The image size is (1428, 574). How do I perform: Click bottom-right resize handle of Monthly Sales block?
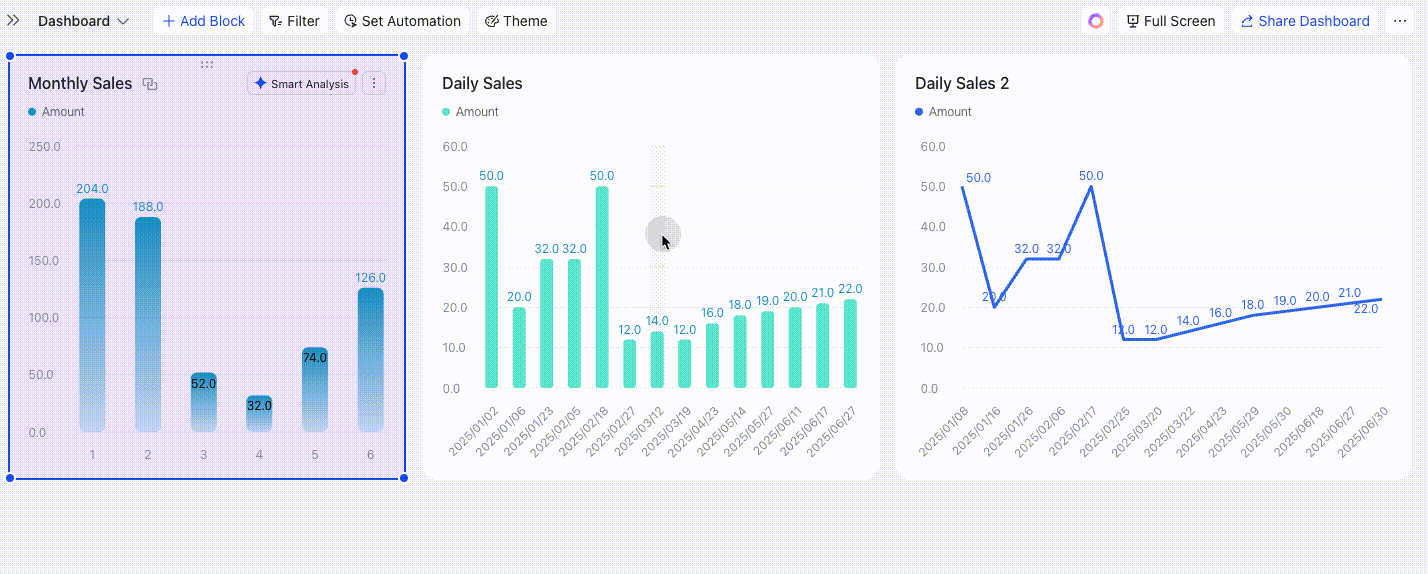pyautogui.click(x=404, y=478)
